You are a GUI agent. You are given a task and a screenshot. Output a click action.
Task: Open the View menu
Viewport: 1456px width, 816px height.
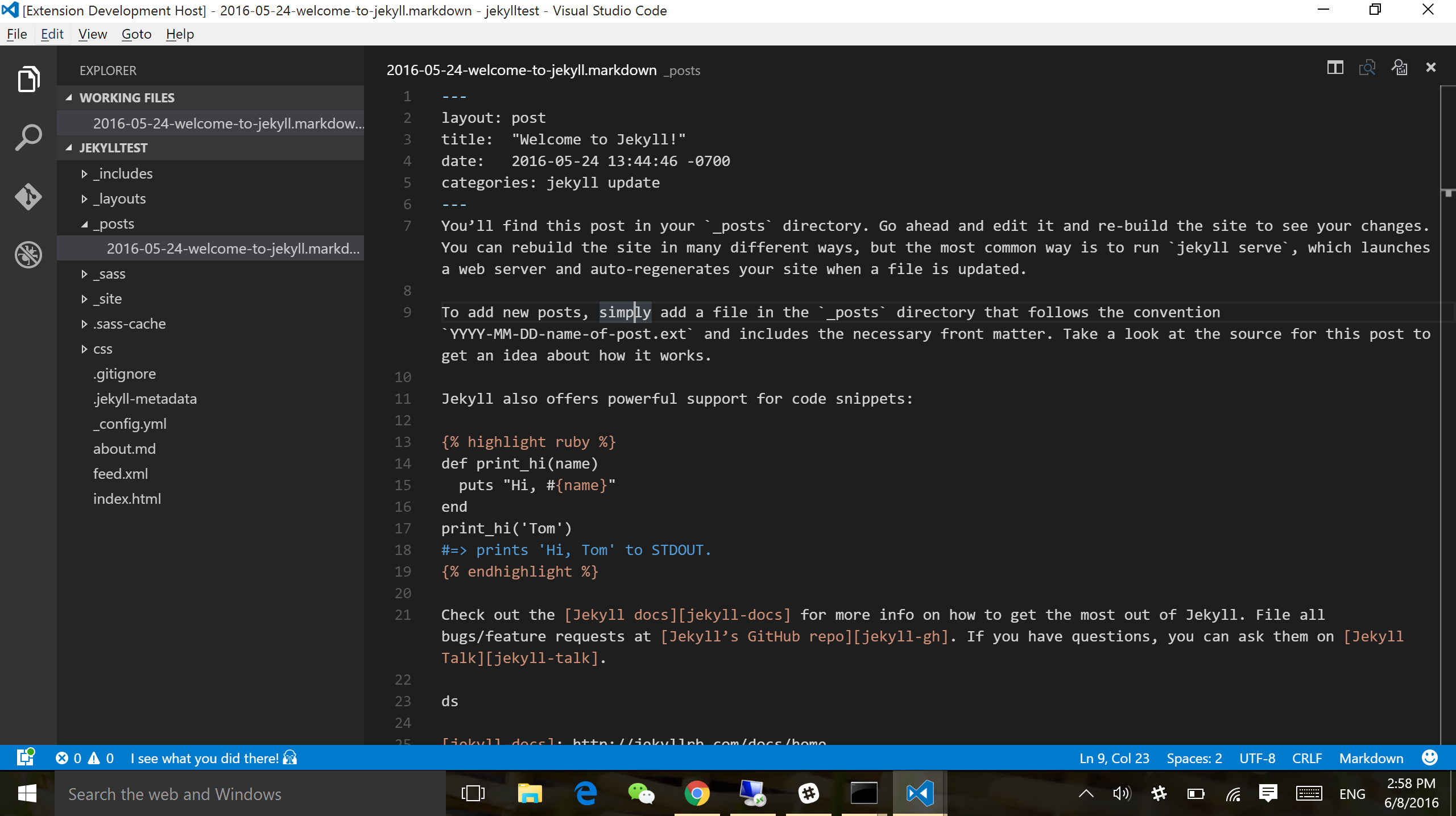click(x=93, y=34)
